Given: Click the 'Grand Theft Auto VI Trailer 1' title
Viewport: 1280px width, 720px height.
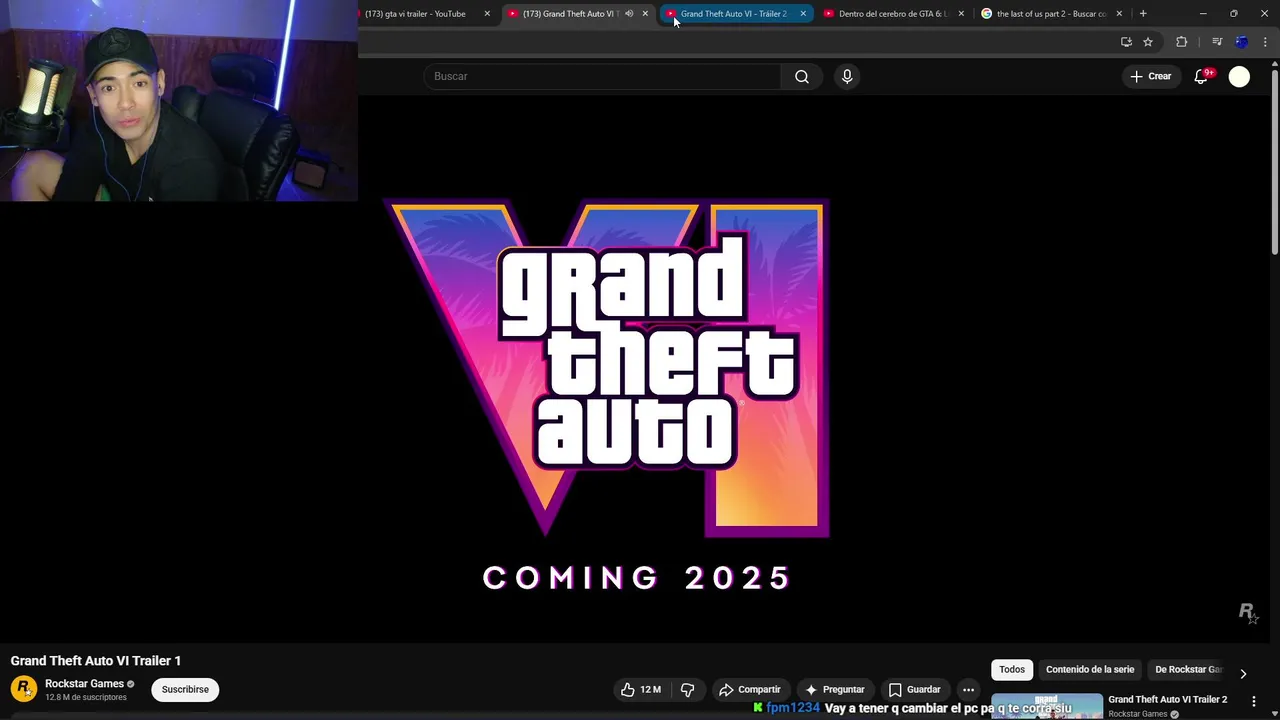Looking at the screenshot, I should pos(96,661).
